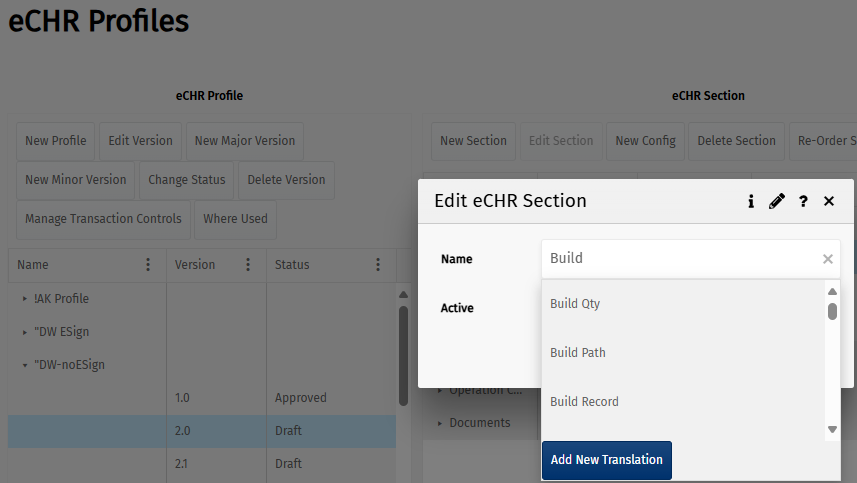Pick Build Record from dropdown list
Screen dimensions: 857x483
coord(584,402)
